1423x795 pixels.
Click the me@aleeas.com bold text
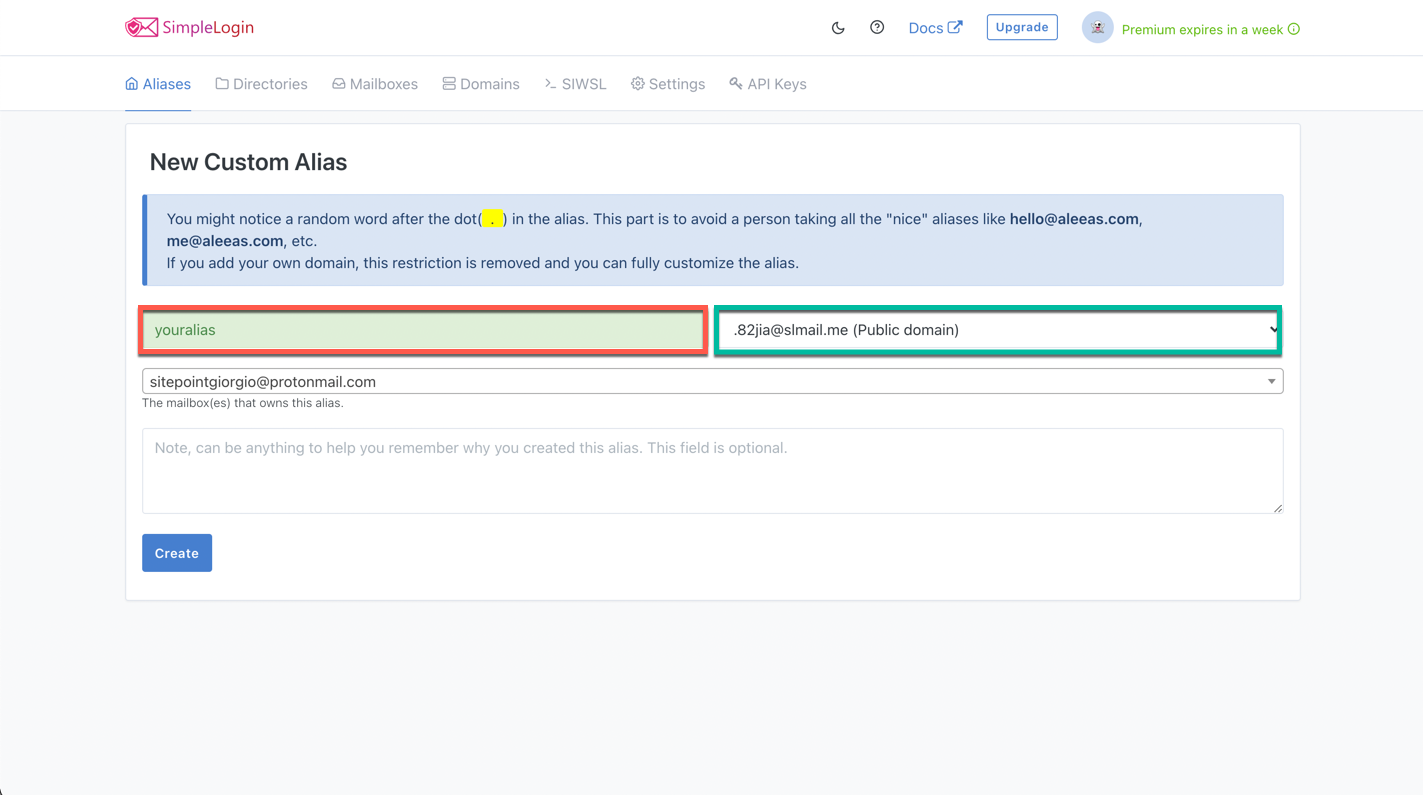(x=225, y=241)
